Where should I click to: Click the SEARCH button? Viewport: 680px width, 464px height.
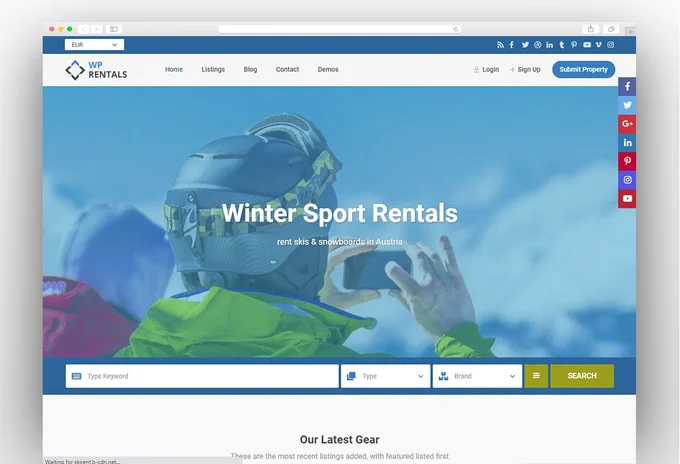tap(582, 376)
